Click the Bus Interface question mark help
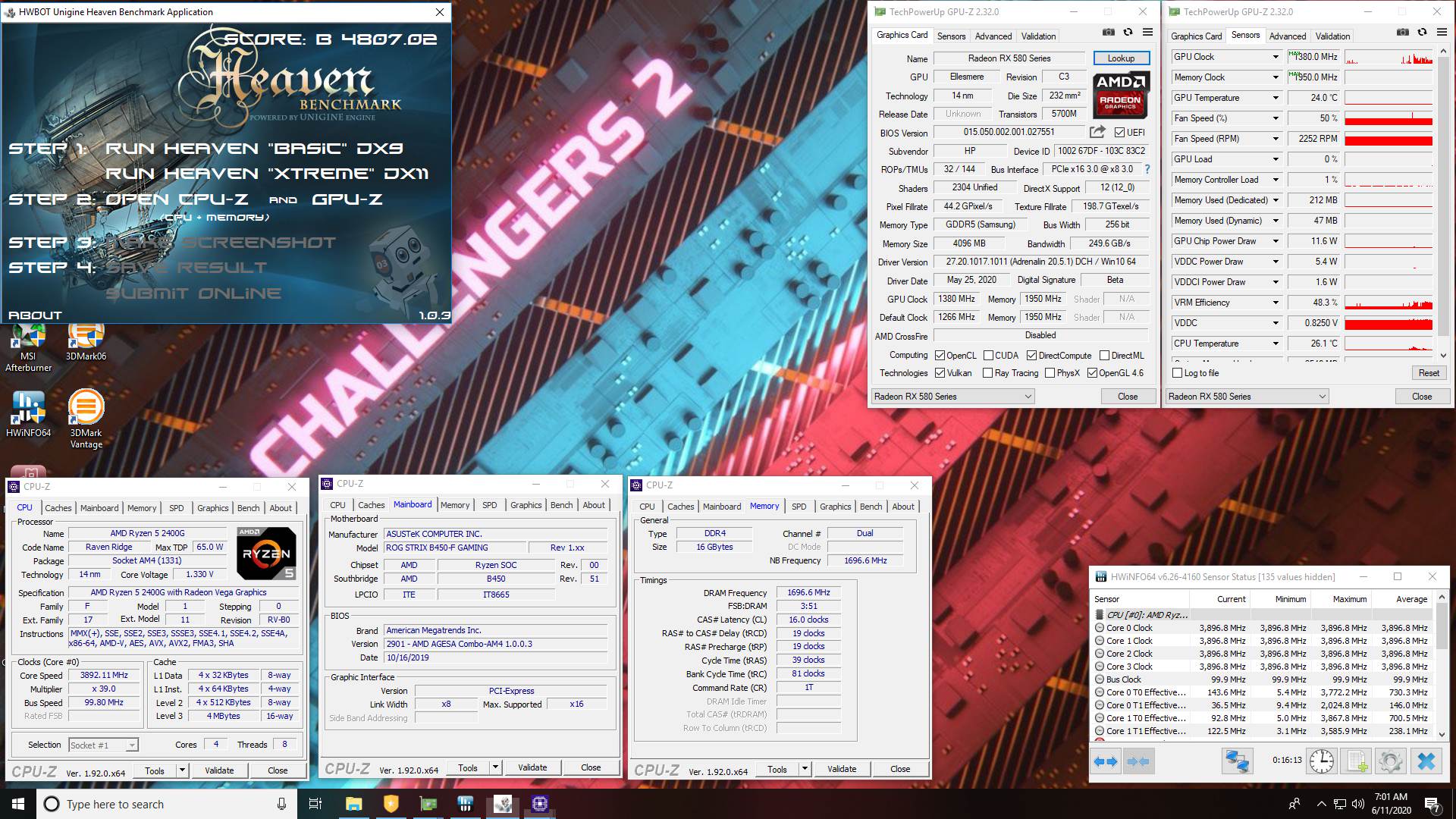The height and width of the screenshot is (819, 1456). 1147,169
